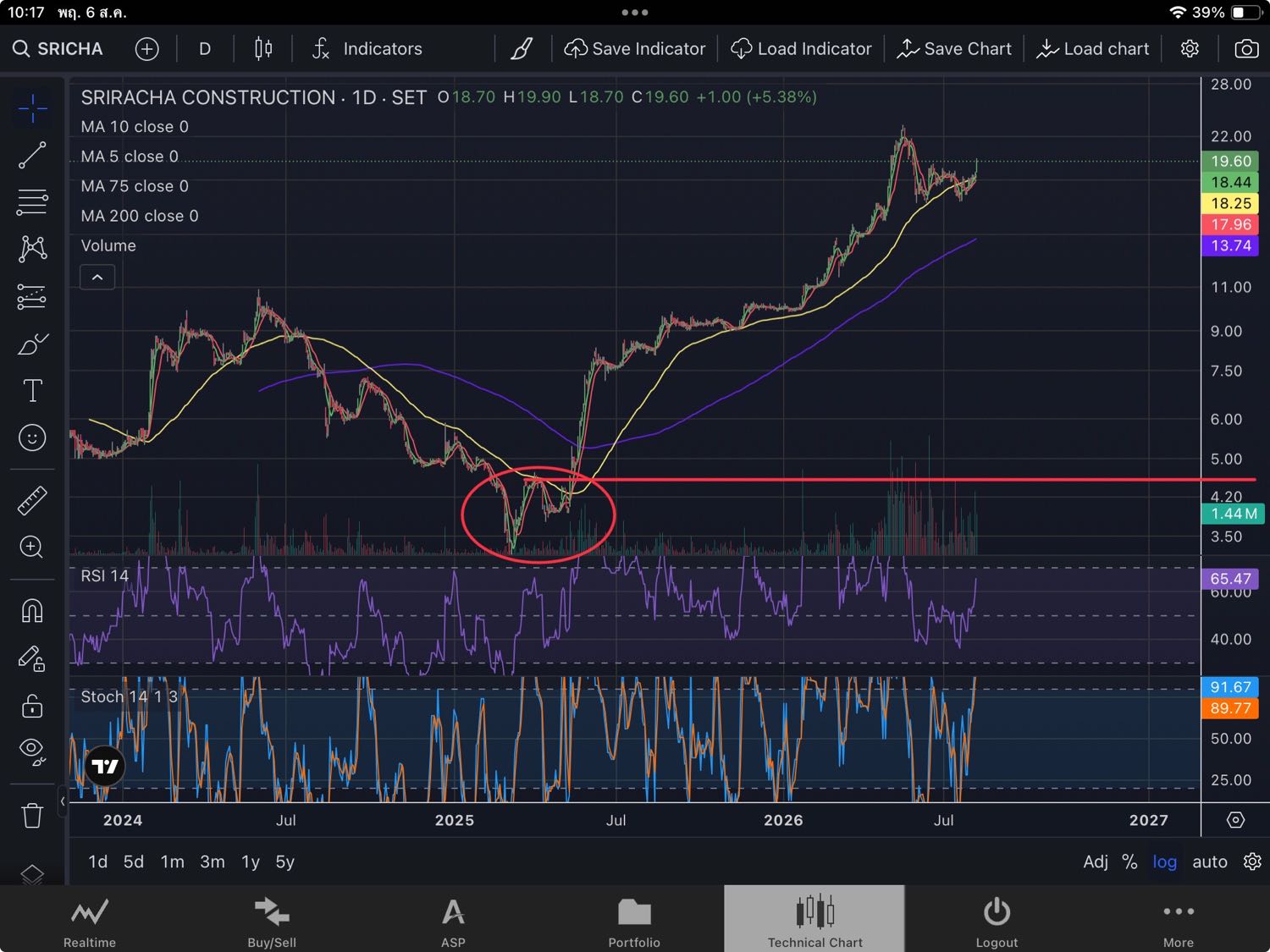
Task: Switch to the ASP tab
Action: pyautogui.click(x=453, y=919)
